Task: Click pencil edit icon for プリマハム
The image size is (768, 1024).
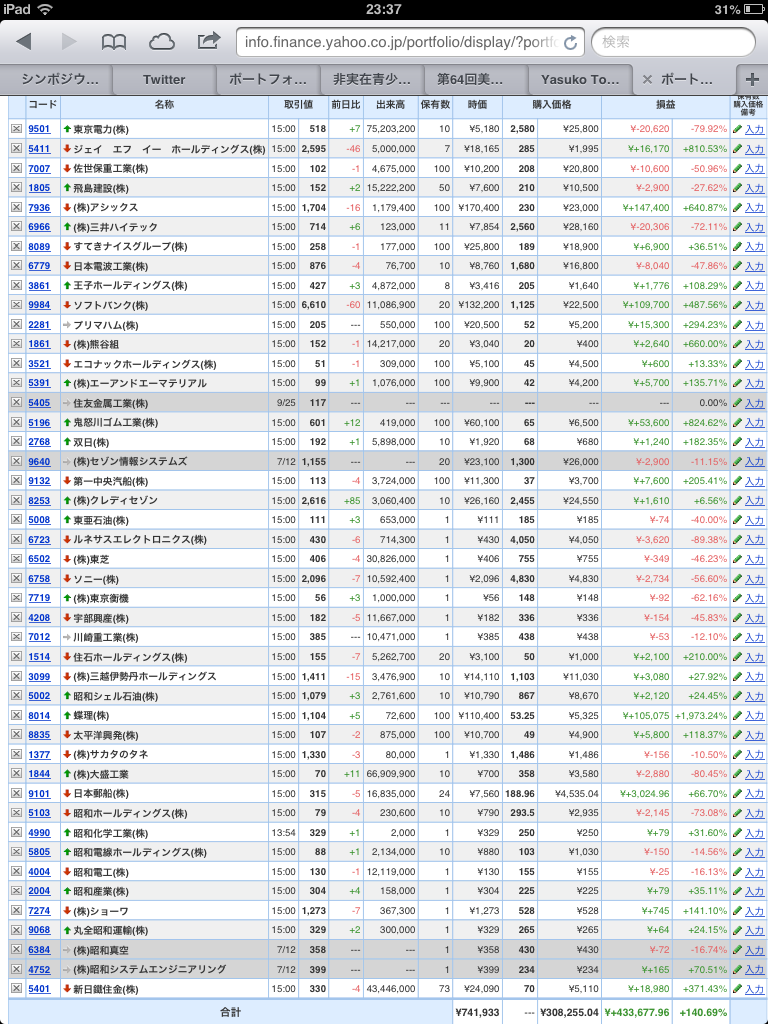Action: tap(737, 325)
